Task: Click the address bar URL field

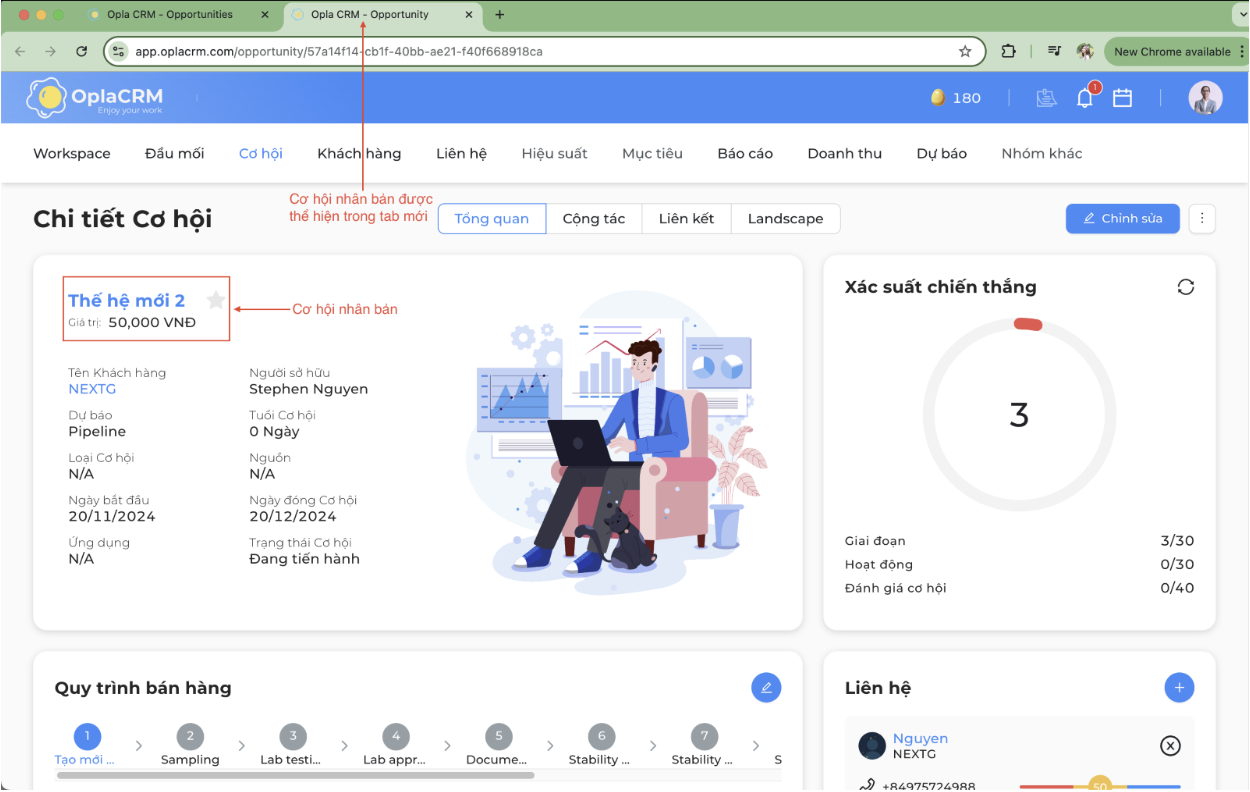Action: (x=545, y=51)
